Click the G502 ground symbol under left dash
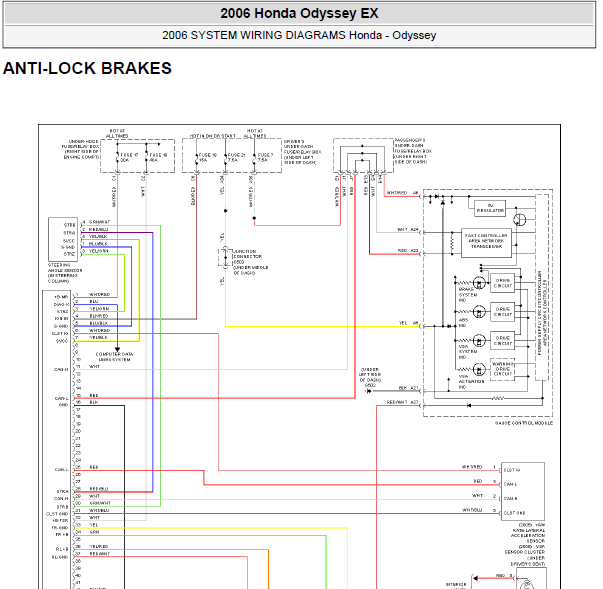Image resolution: width=603 pixels, height=589 pixels. 368,391
